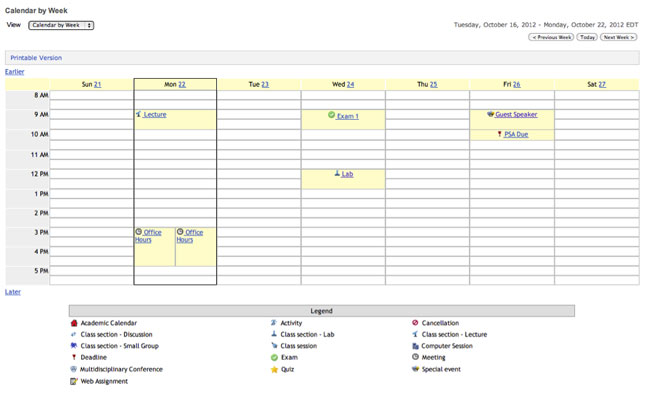Click the Lecture icon in Monday's 9 AM slot
The height and width of the screenshot is (401, 648).
pyautogui.click(x=139, y=115)
